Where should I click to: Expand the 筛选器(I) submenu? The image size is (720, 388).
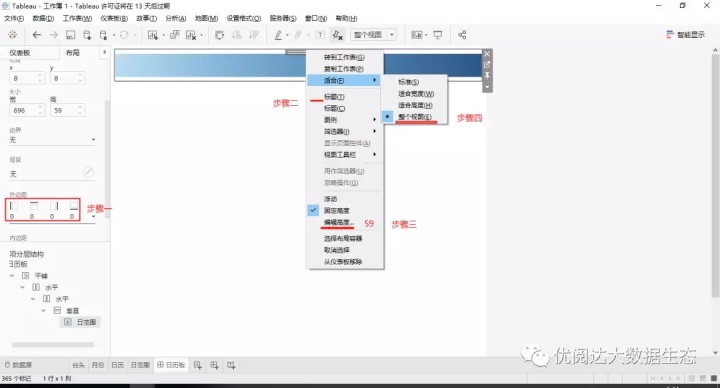[x=345, y=131]
